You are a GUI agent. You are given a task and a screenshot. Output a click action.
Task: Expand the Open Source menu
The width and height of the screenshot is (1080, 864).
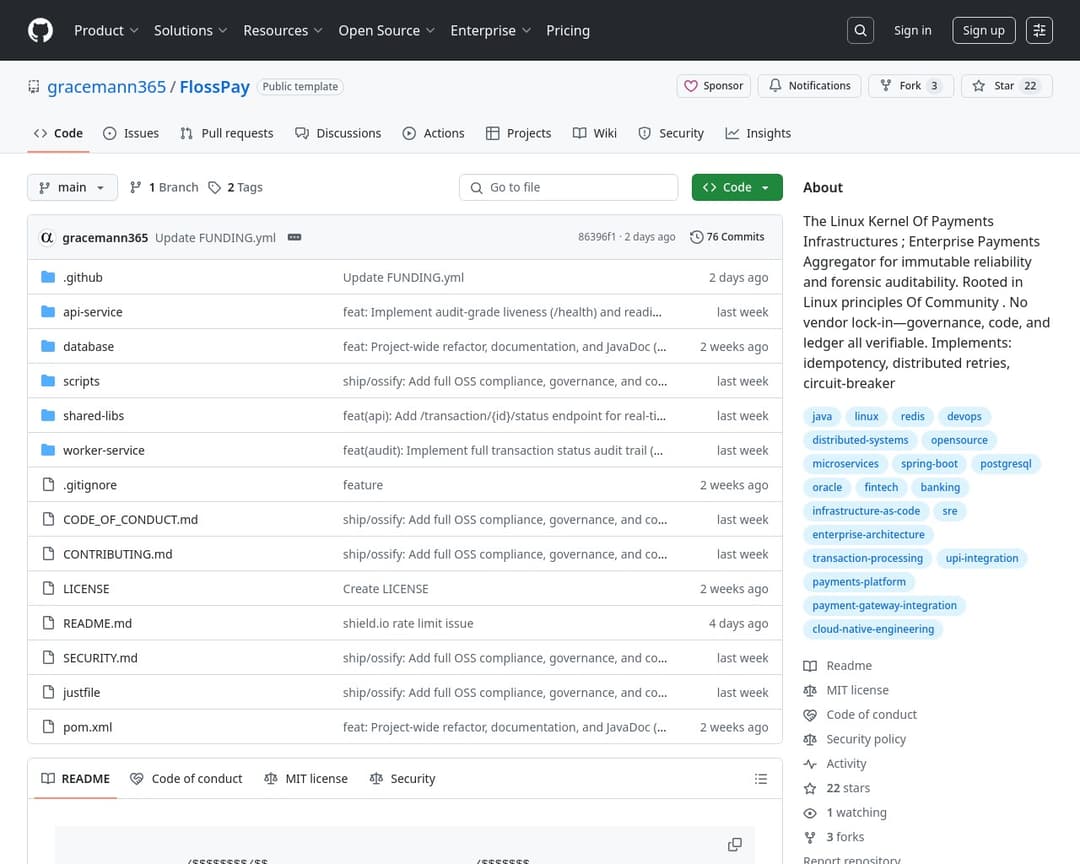386,30
